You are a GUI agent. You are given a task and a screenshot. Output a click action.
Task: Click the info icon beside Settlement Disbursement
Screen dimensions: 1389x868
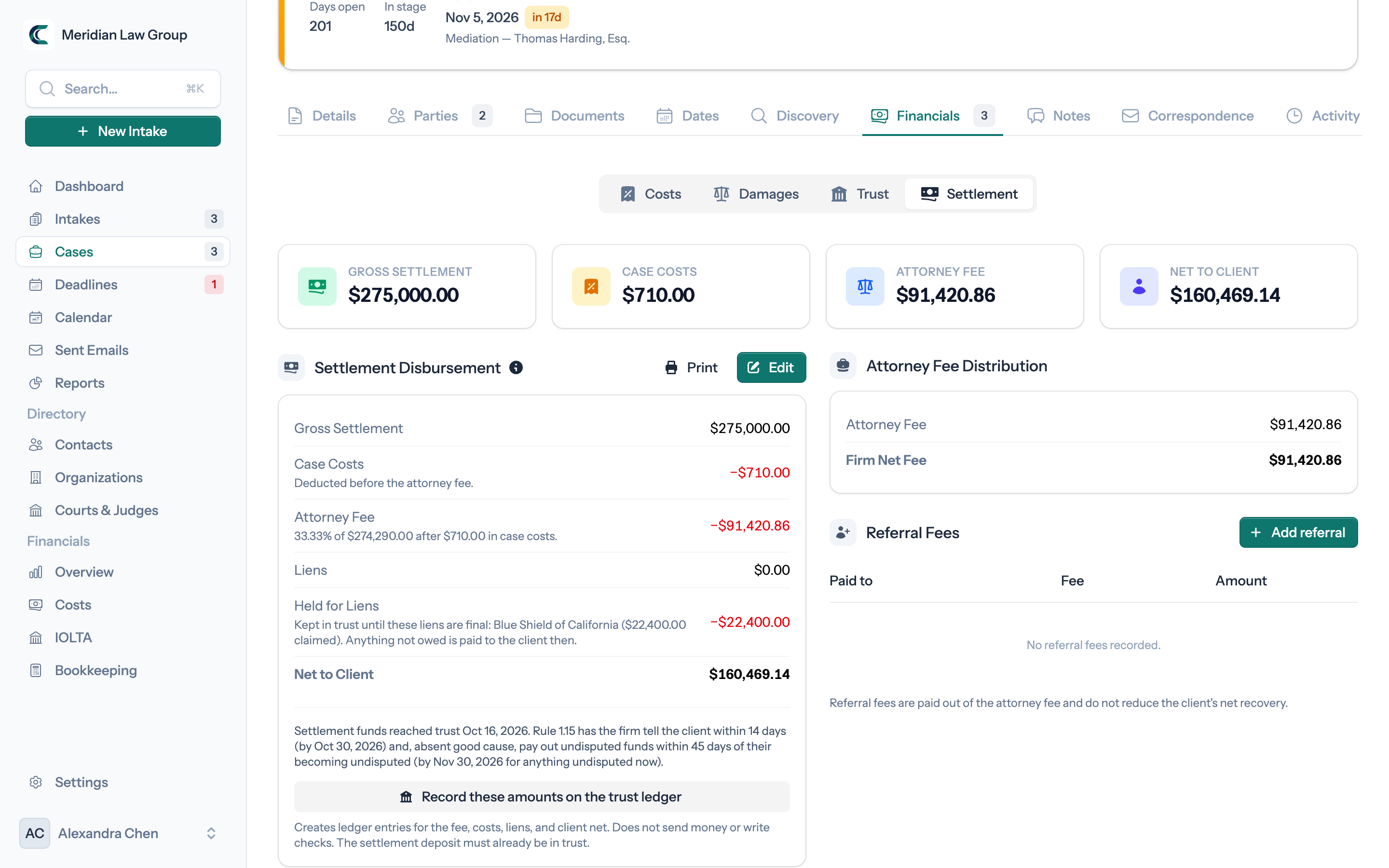(516, 367)
